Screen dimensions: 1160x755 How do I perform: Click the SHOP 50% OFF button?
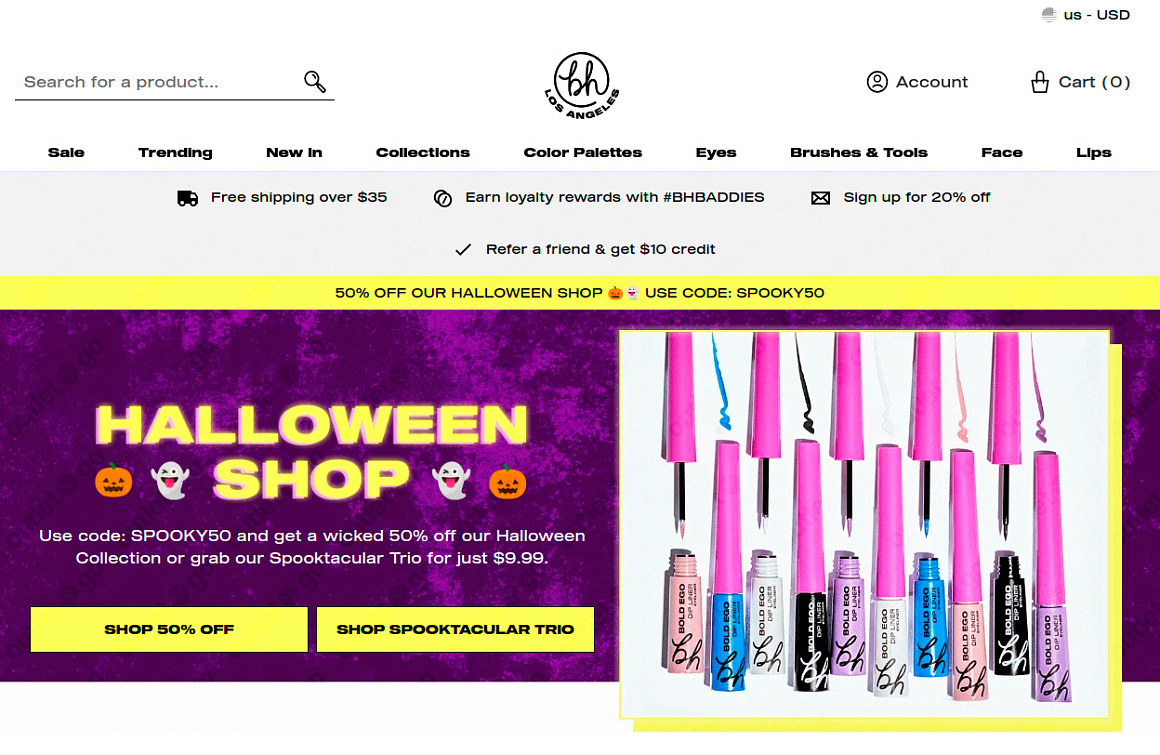(169, 629)
